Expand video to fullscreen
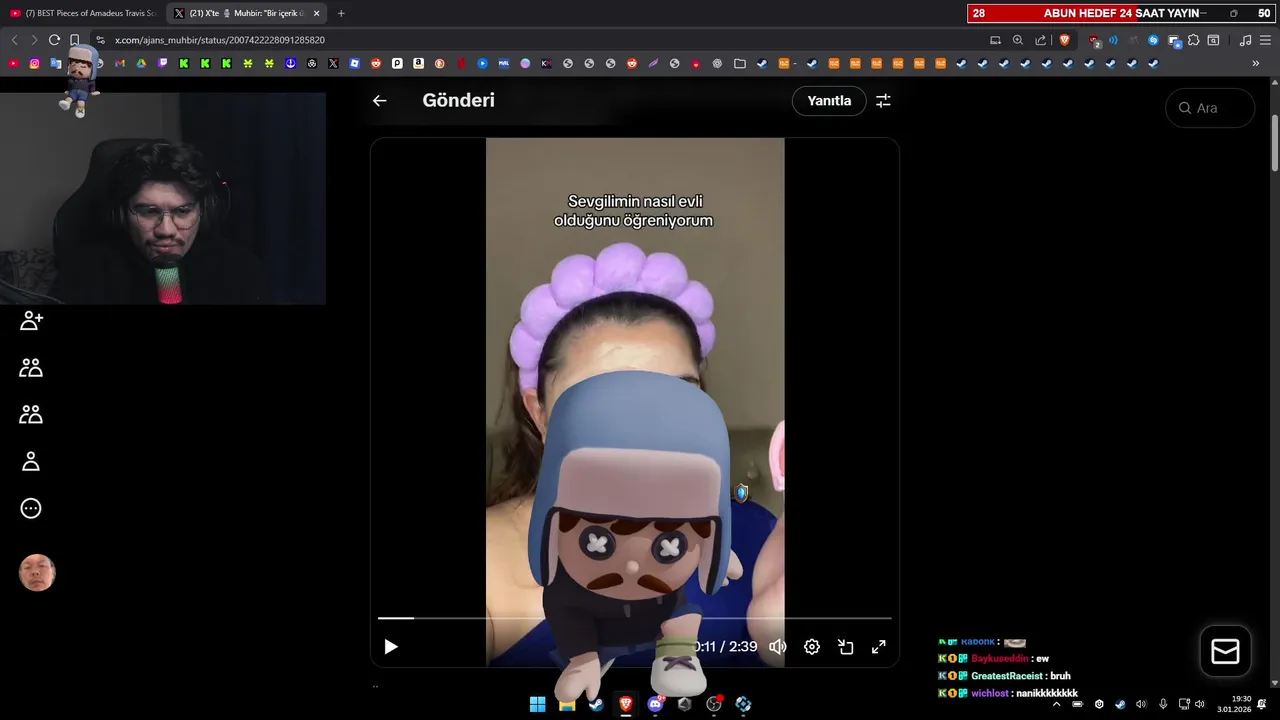Screen dimensions: 1280x720 tap(878, 647)
